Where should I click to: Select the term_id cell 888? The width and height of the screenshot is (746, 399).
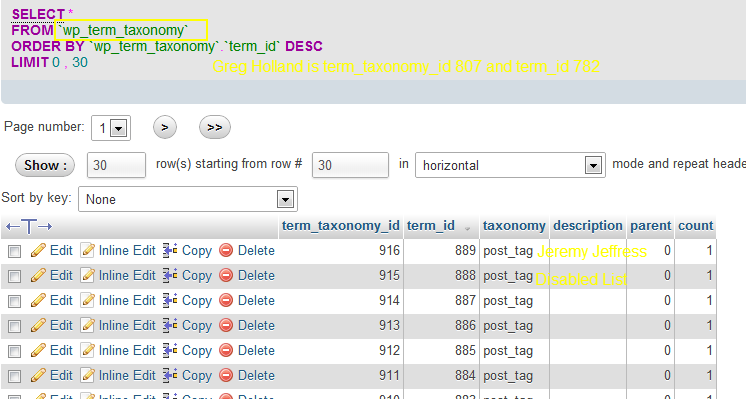442,275
